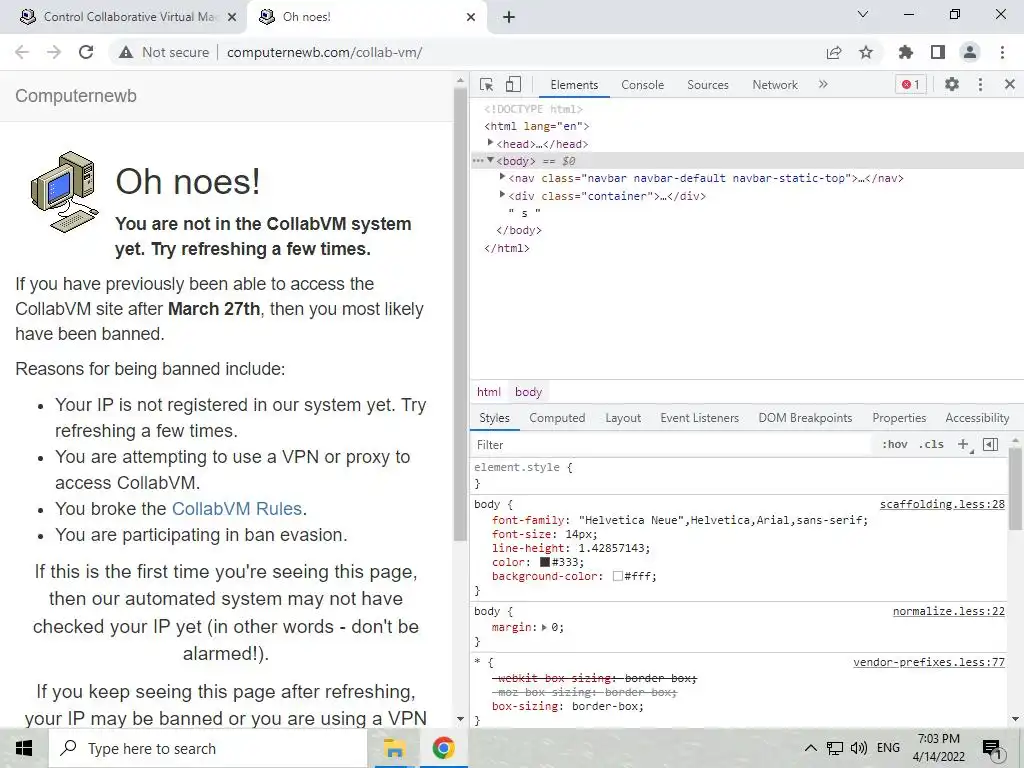Open the Event Listeners tab
1024x768 pixels.
click(x=699, y=418)
